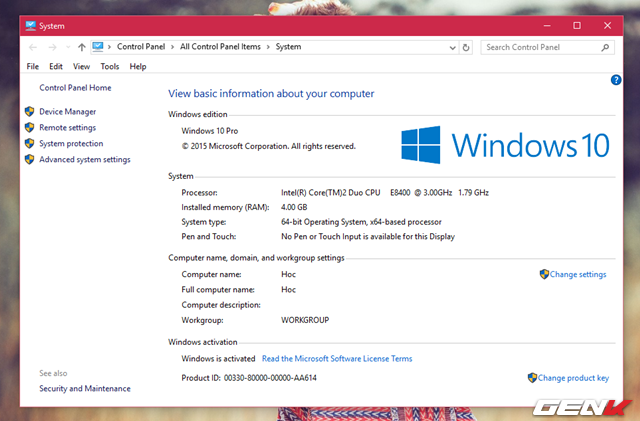Screen dimensions: 640x421
Task: Read the Microsoft Software License Terms
Action: click(337, 359)
